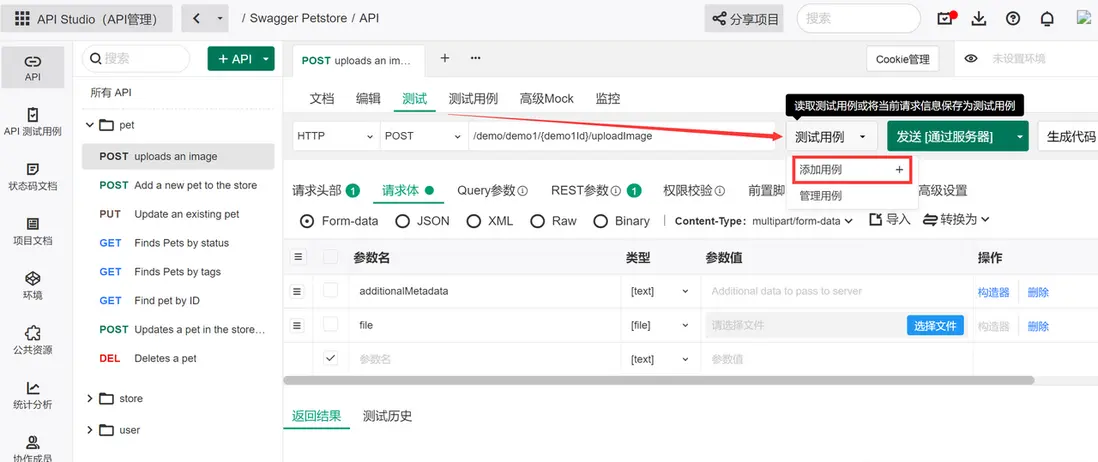Open the help question mark icon
This screenshot has height=462, width=1098.
pyautogui.click(x=1013, y=19)
